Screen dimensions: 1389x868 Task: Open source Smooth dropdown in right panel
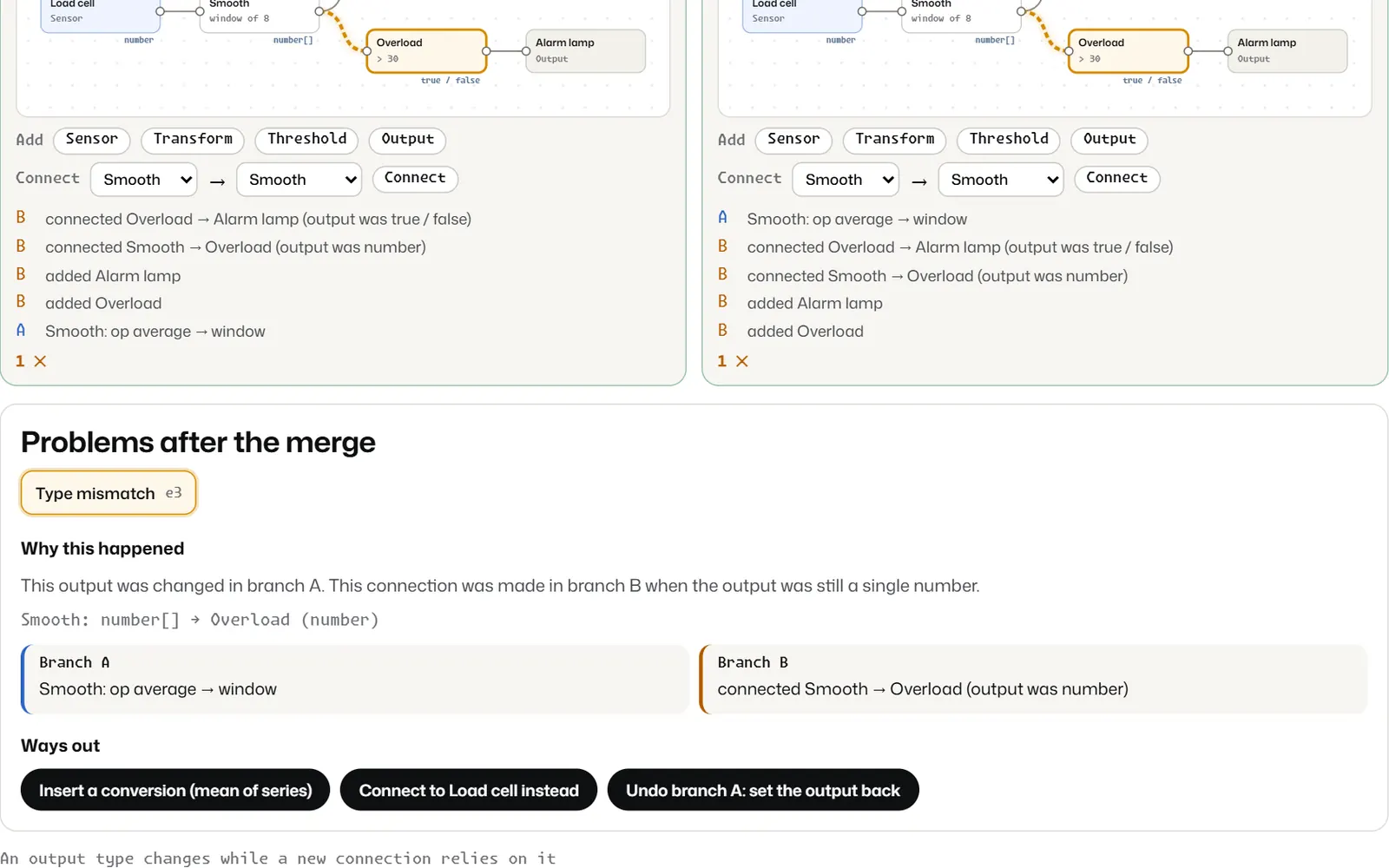846,180
